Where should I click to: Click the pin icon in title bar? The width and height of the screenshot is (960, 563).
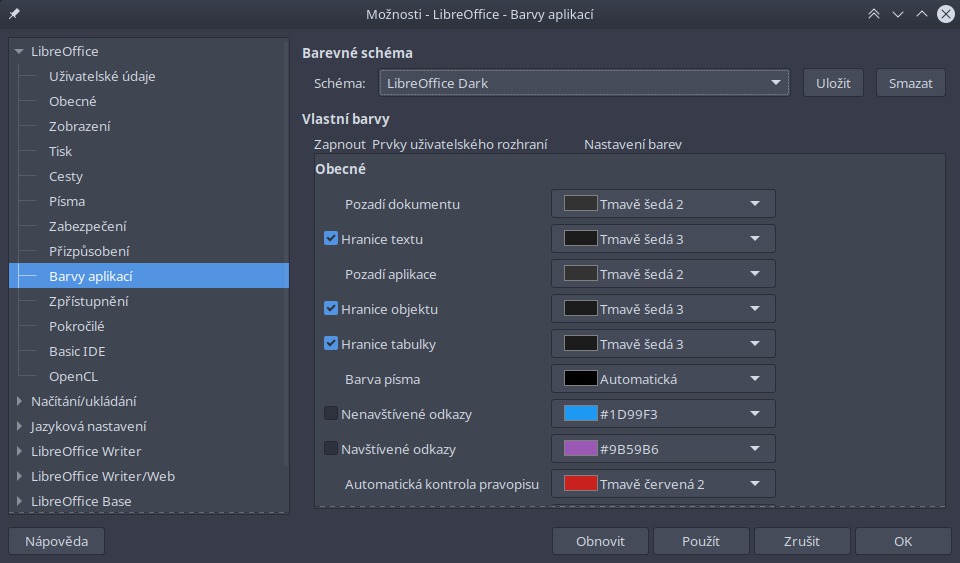[14, 13]
